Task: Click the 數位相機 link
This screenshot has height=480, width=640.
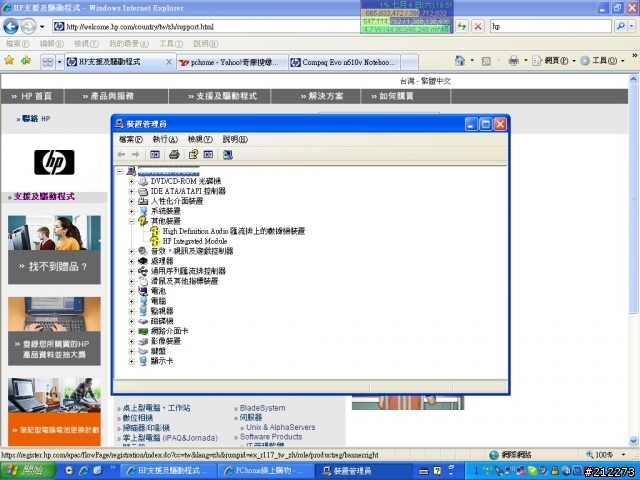Action: point(138,418)
